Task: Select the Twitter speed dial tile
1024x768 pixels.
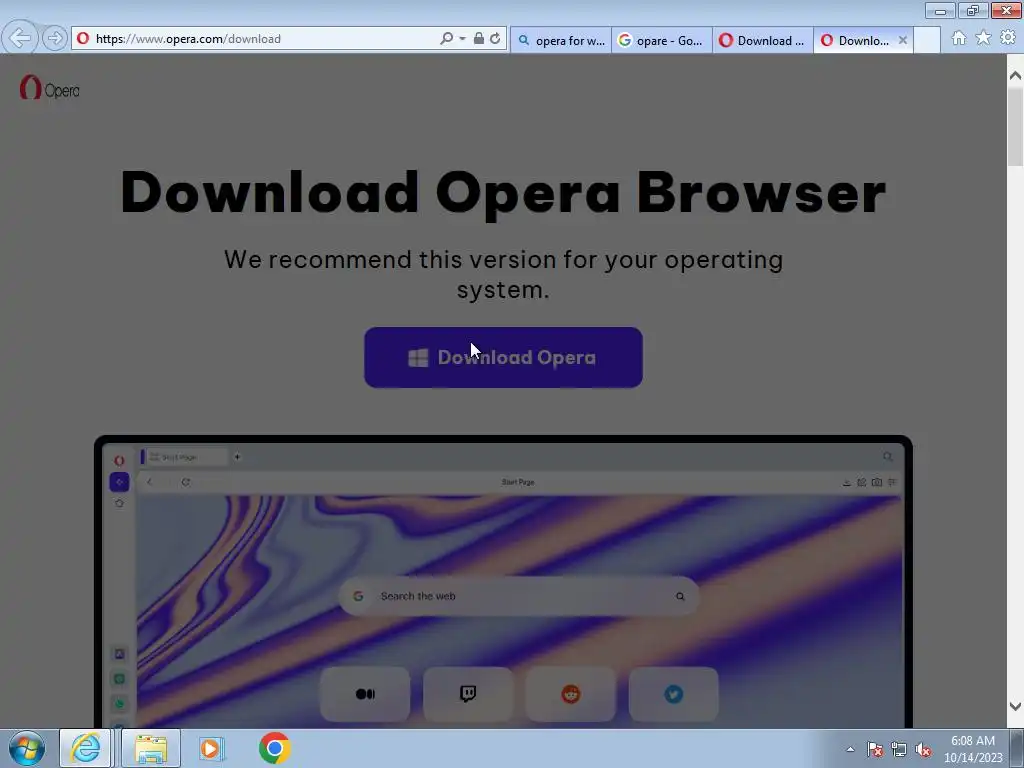Action: (x=673, y=694)
